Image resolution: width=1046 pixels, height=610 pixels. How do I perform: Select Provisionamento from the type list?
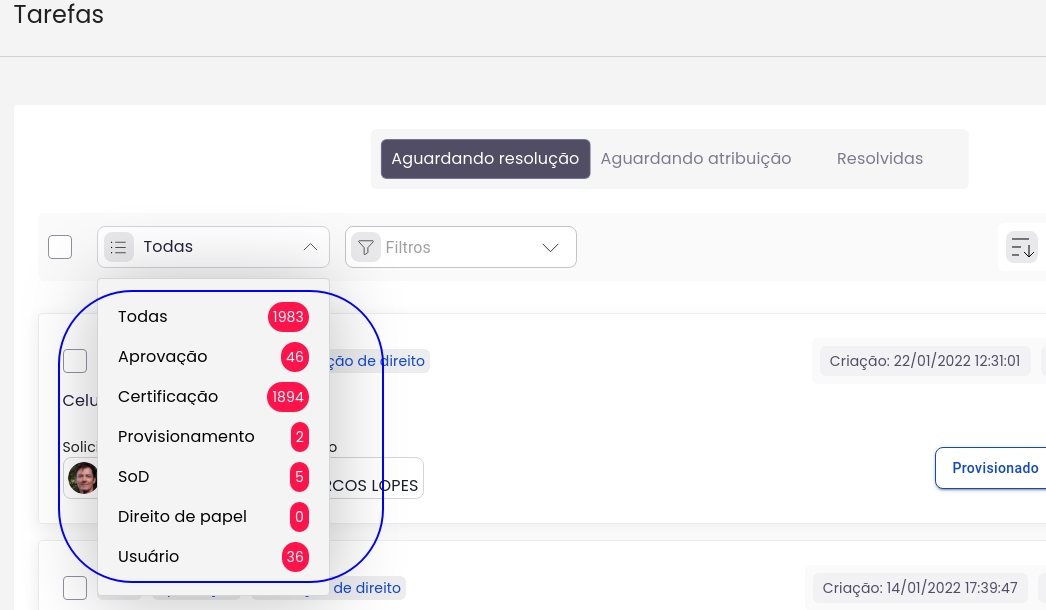(186, 437)
